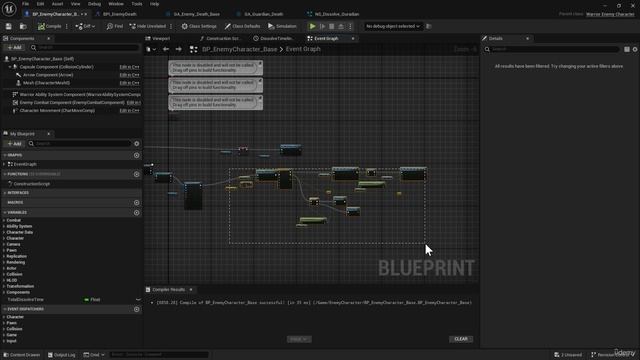The width and height of the screenshot is (640, 360).
Task: Click the add icon in the Graphs section
Action: 137,156
